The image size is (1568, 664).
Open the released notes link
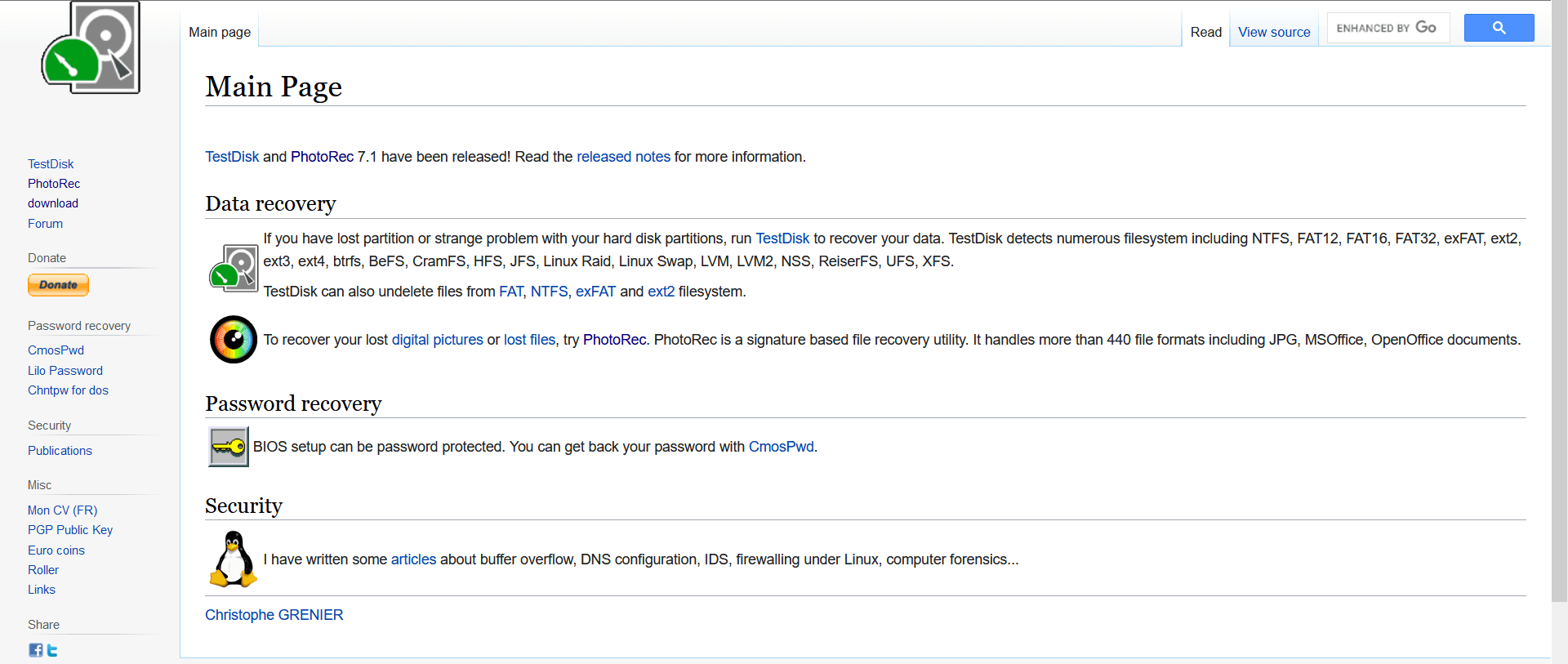point(623,157)
